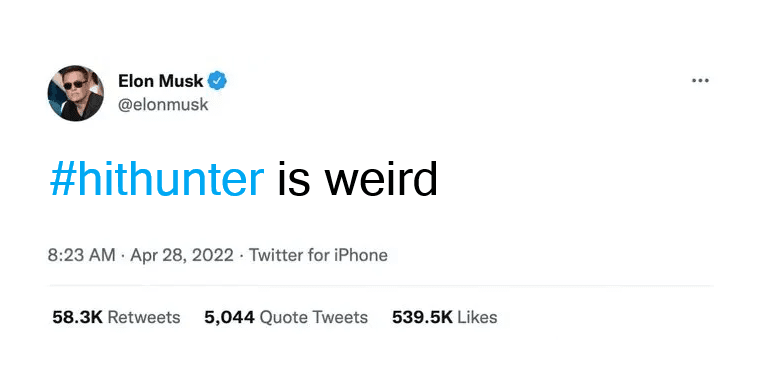Open the Quote Tweets label
This screenshot has height=367, width=757.
pos(314,317)
